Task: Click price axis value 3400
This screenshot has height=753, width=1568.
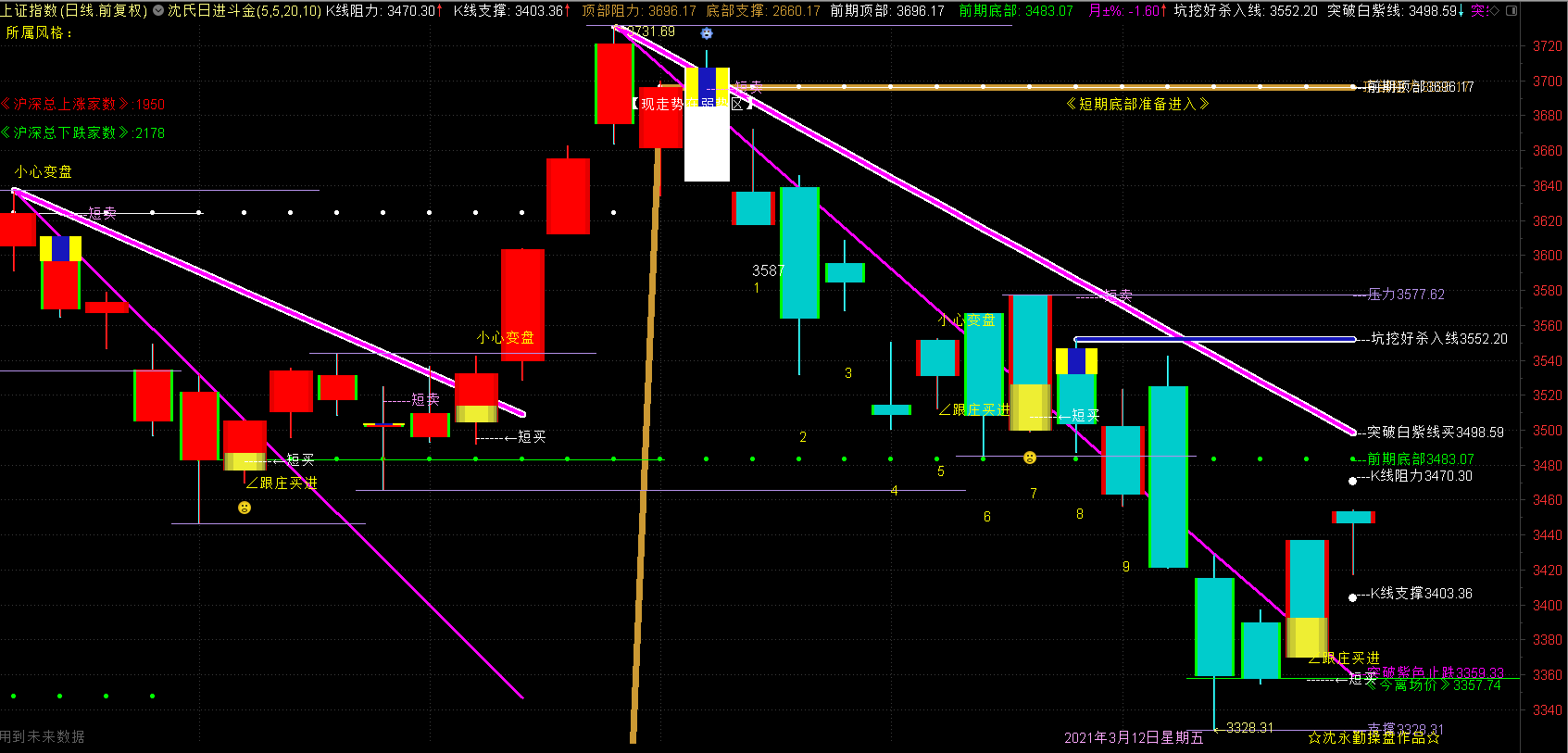Action: [x=1548, y=606]
